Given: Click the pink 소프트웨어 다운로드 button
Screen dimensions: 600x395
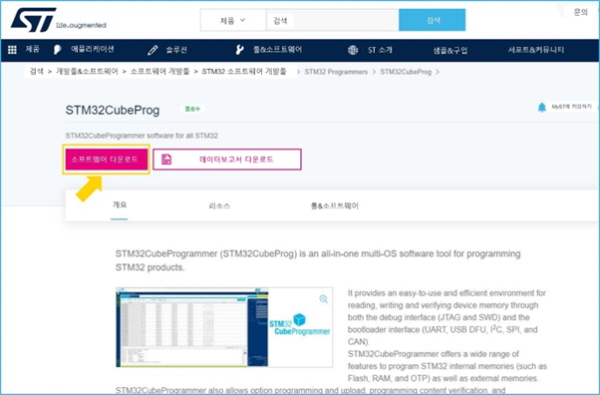Looking at the screenshot, I should click(106, 159).
